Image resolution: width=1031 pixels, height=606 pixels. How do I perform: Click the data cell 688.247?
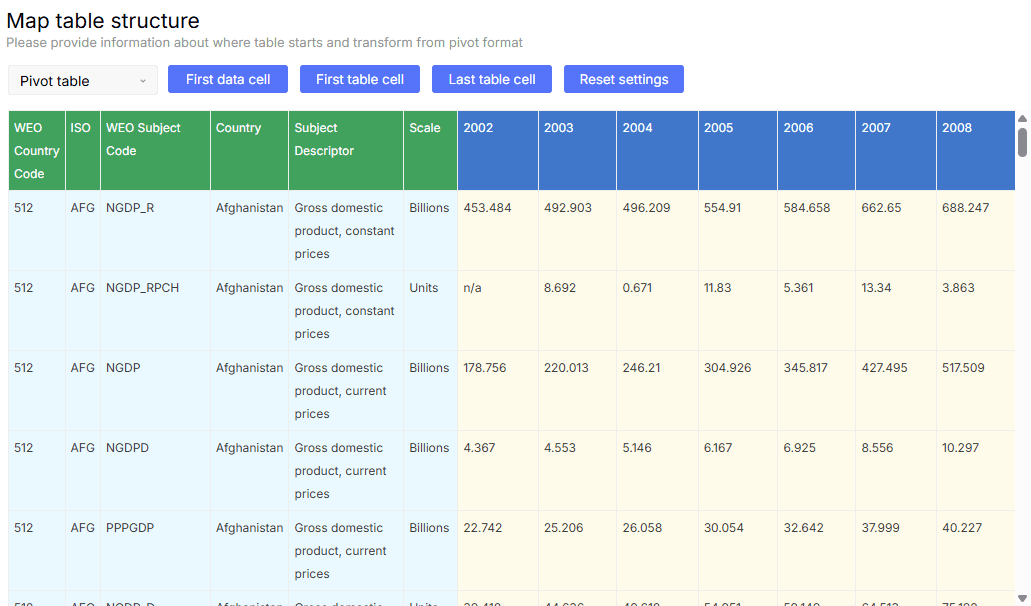pos(976,231)
